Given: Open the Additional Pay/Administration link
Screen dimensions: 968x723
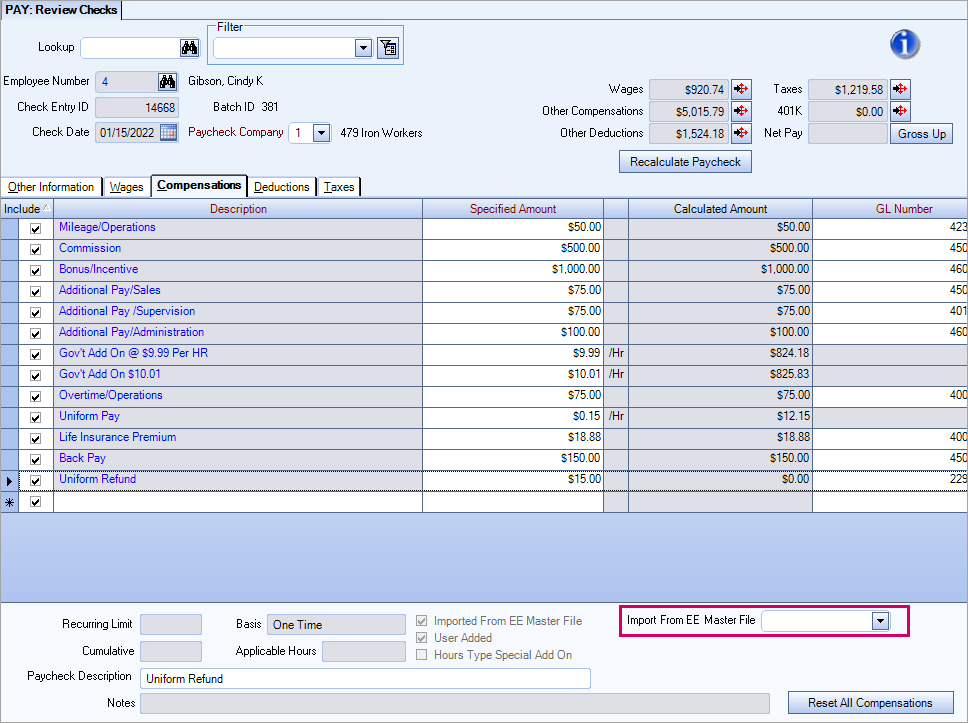Looking at the screenshot, I should tap(131, 332).
